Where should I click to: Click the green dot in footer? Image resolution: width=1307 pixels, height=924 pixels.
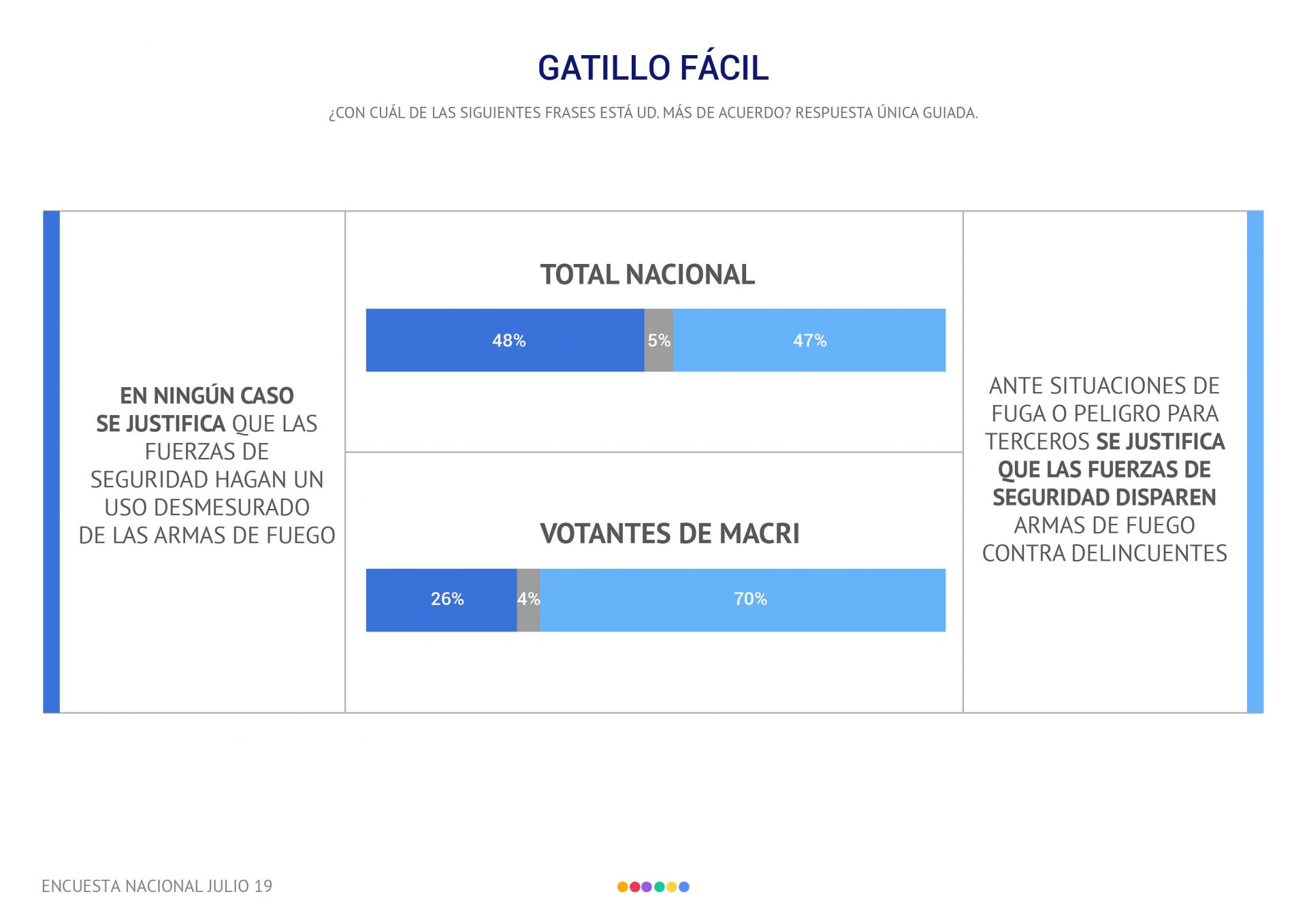click(659, 887)
